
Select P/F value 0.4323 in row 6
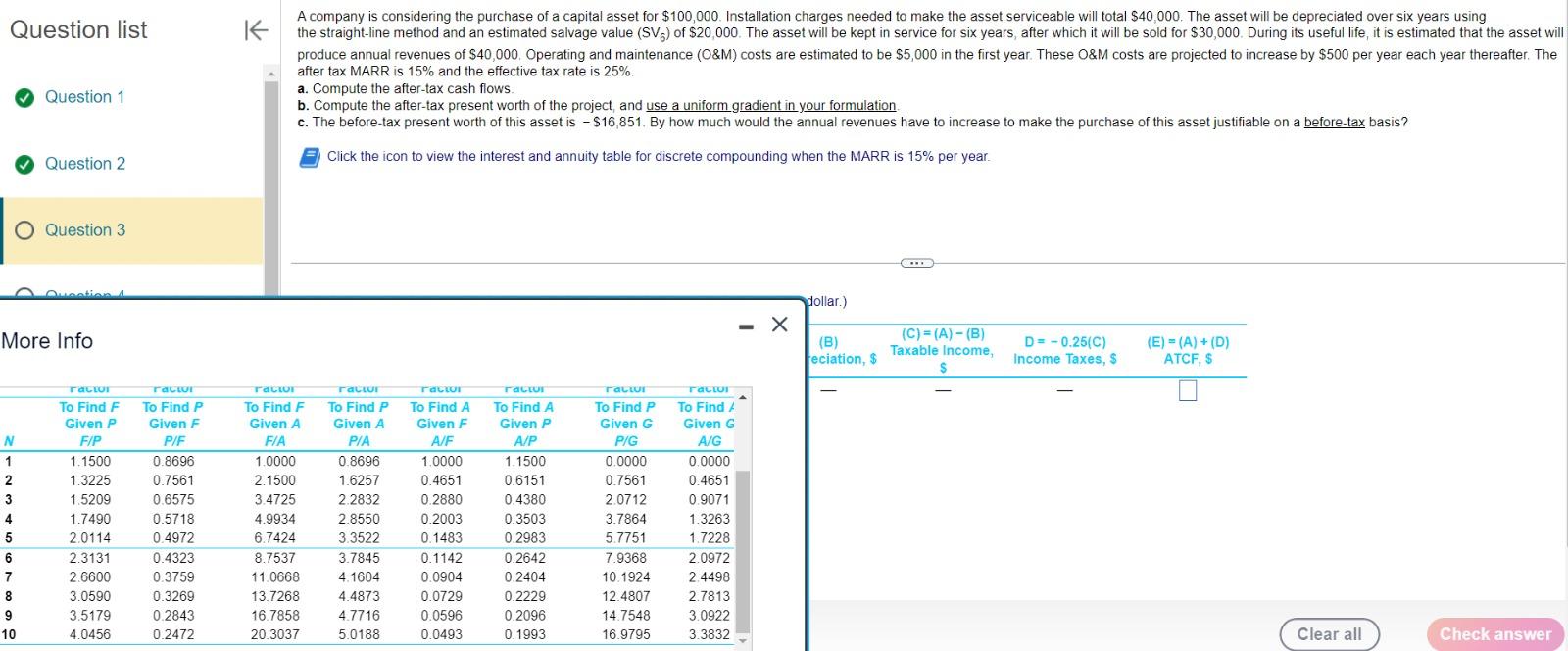(x=173, y=558)
